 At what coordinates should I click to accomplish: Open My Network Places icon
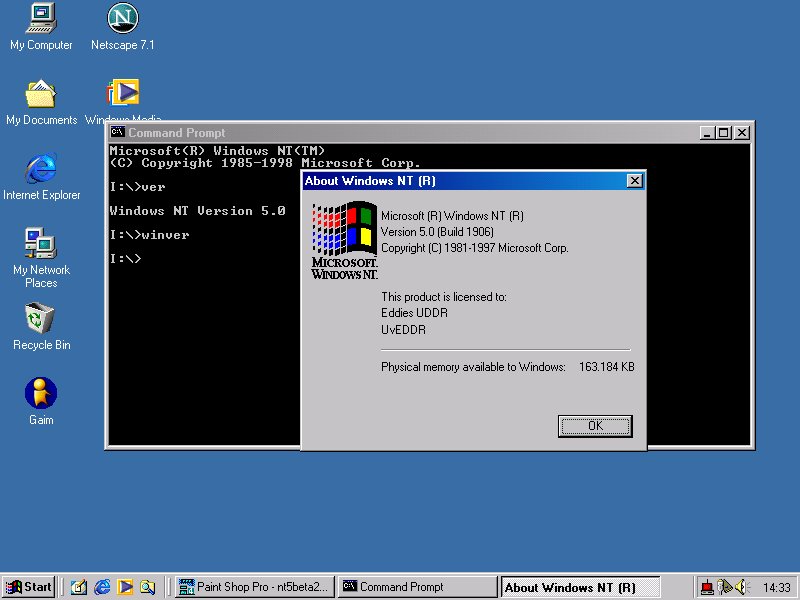41,244
